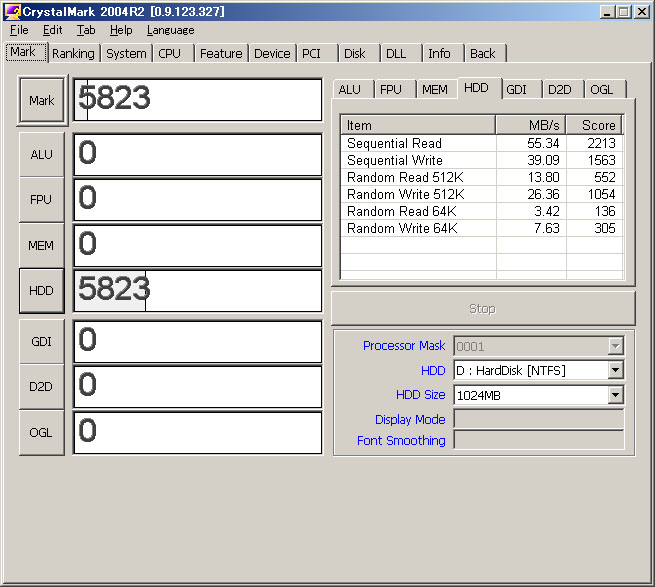Run the MEM benchmark button
The height and width of the screenshot is (587, 655).
(42, 245)
